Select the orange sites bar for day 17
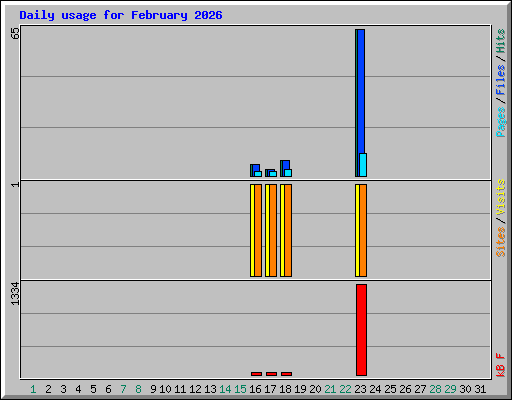Screen dimensions: 512x400 pyautogui.click(x=273, y=230)
